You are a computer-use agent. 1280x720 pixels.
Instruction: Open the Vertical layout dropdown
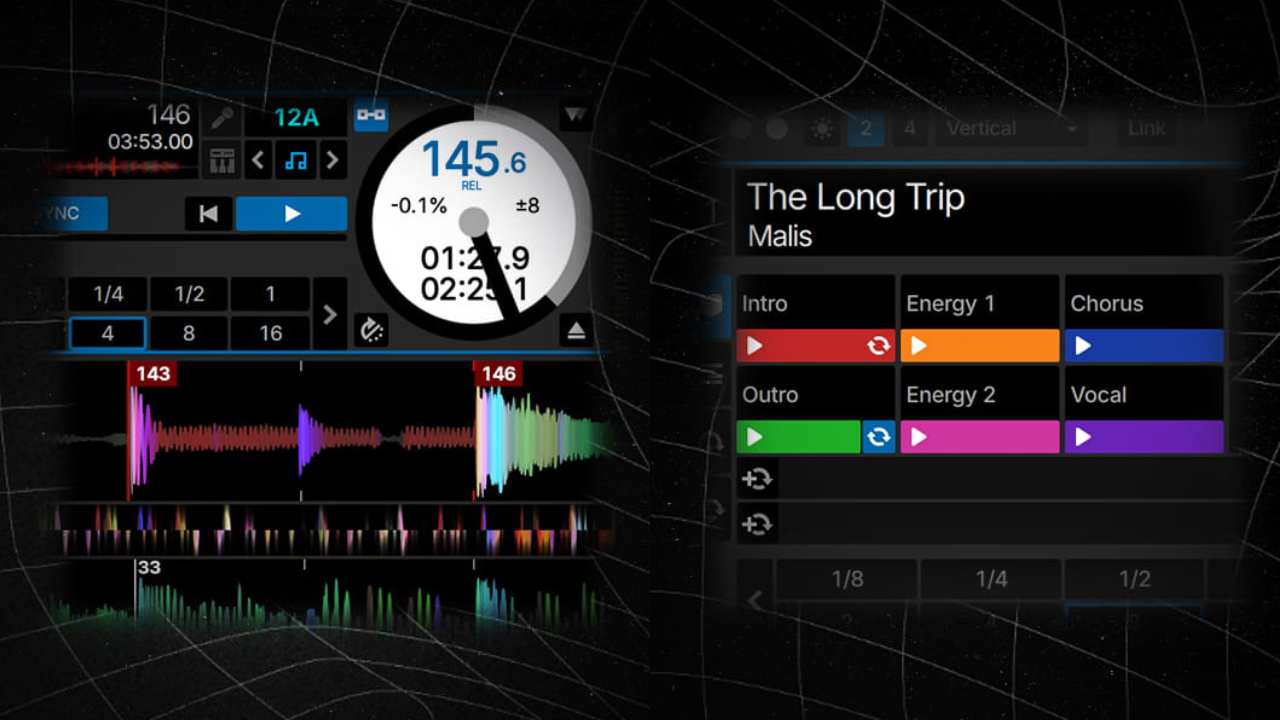click(x=1011, y=129)
